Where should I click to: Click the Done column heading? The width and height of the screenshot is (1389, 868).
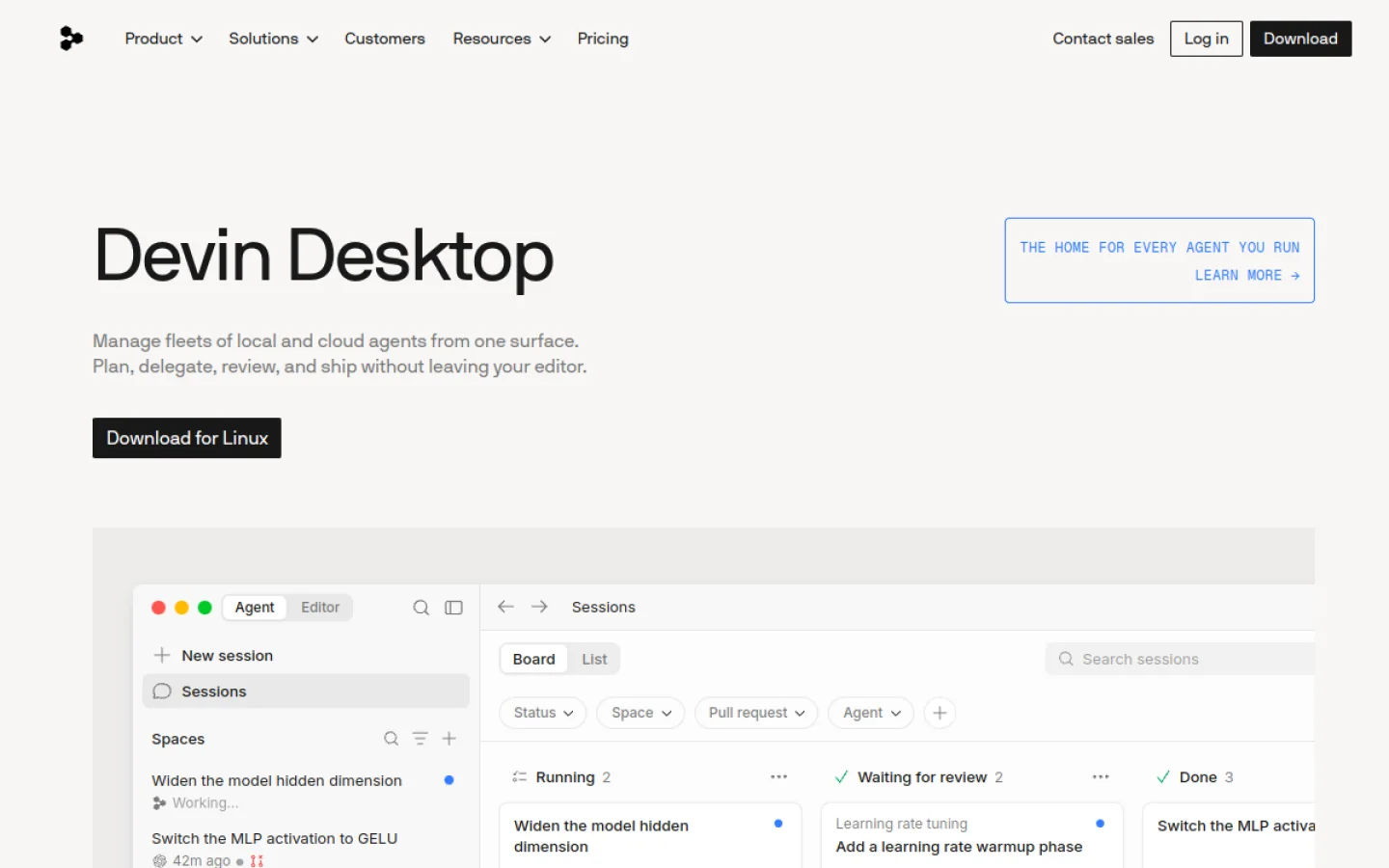[1198, 777]
